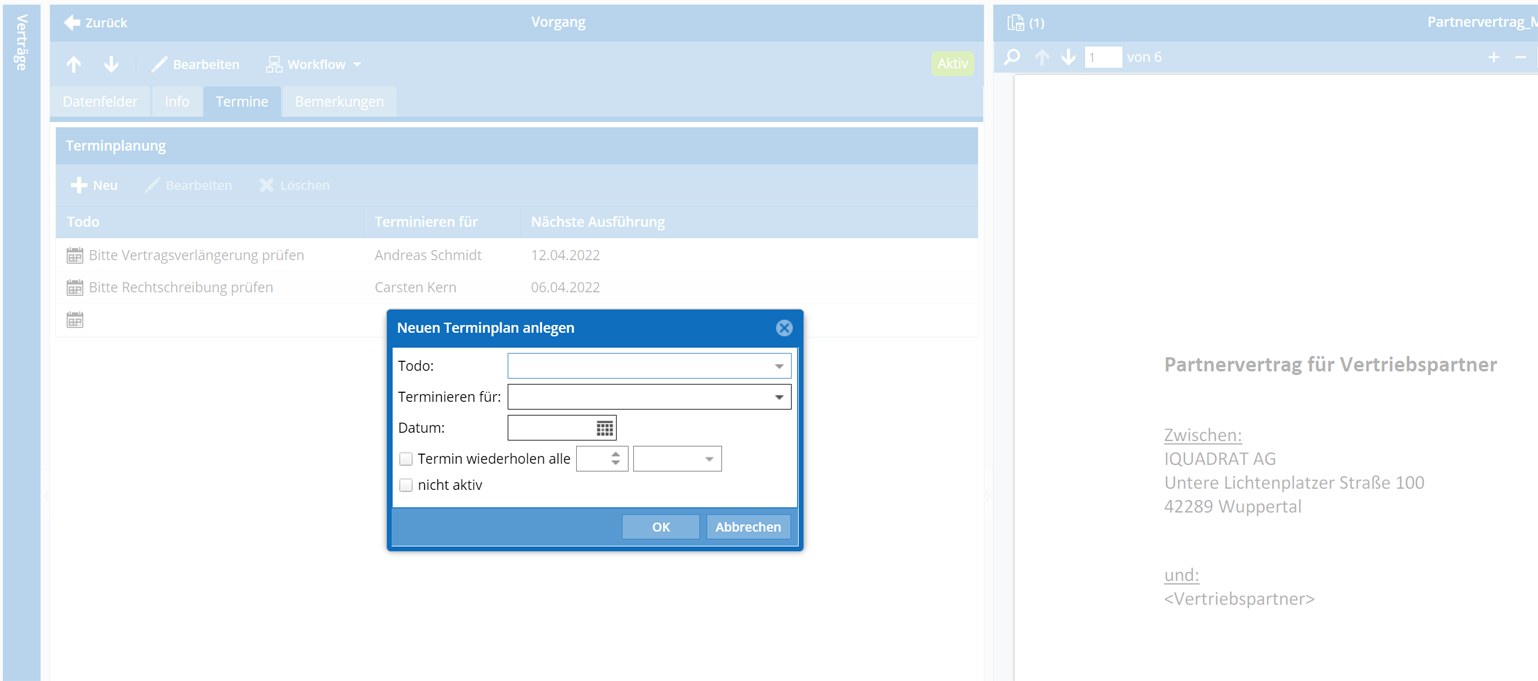Tick the nicht aktiv checkbox
The width and height of the screenshot is (1538, 681).
coord(406,485)
